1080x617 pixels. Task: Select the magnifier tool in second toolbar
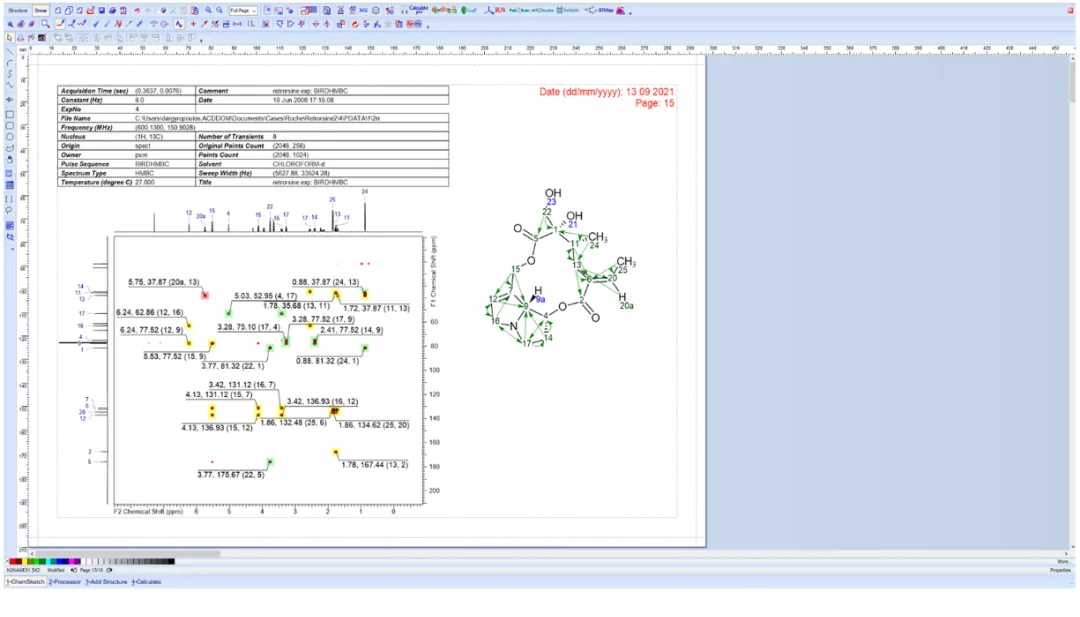click(x=45, y=24)
